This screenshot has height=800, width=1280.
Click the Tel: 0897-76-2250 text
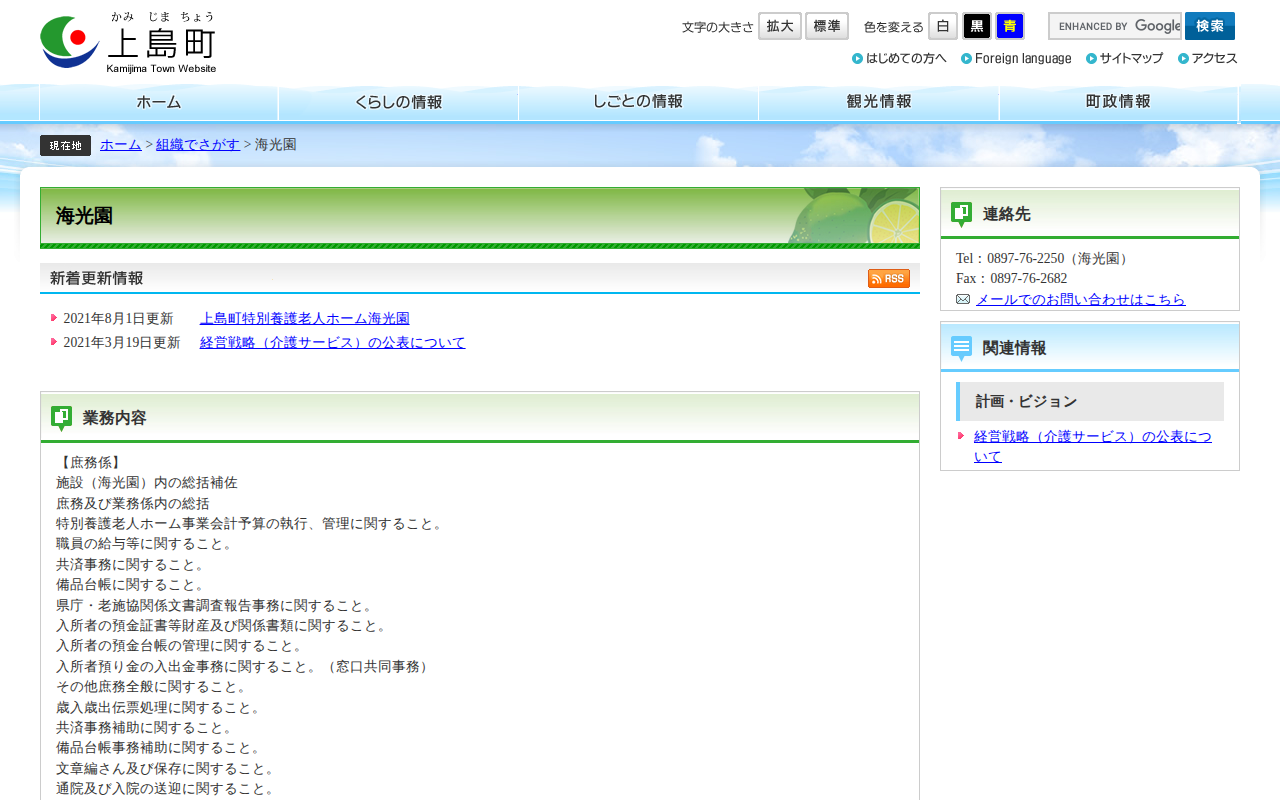[1044, 259]
